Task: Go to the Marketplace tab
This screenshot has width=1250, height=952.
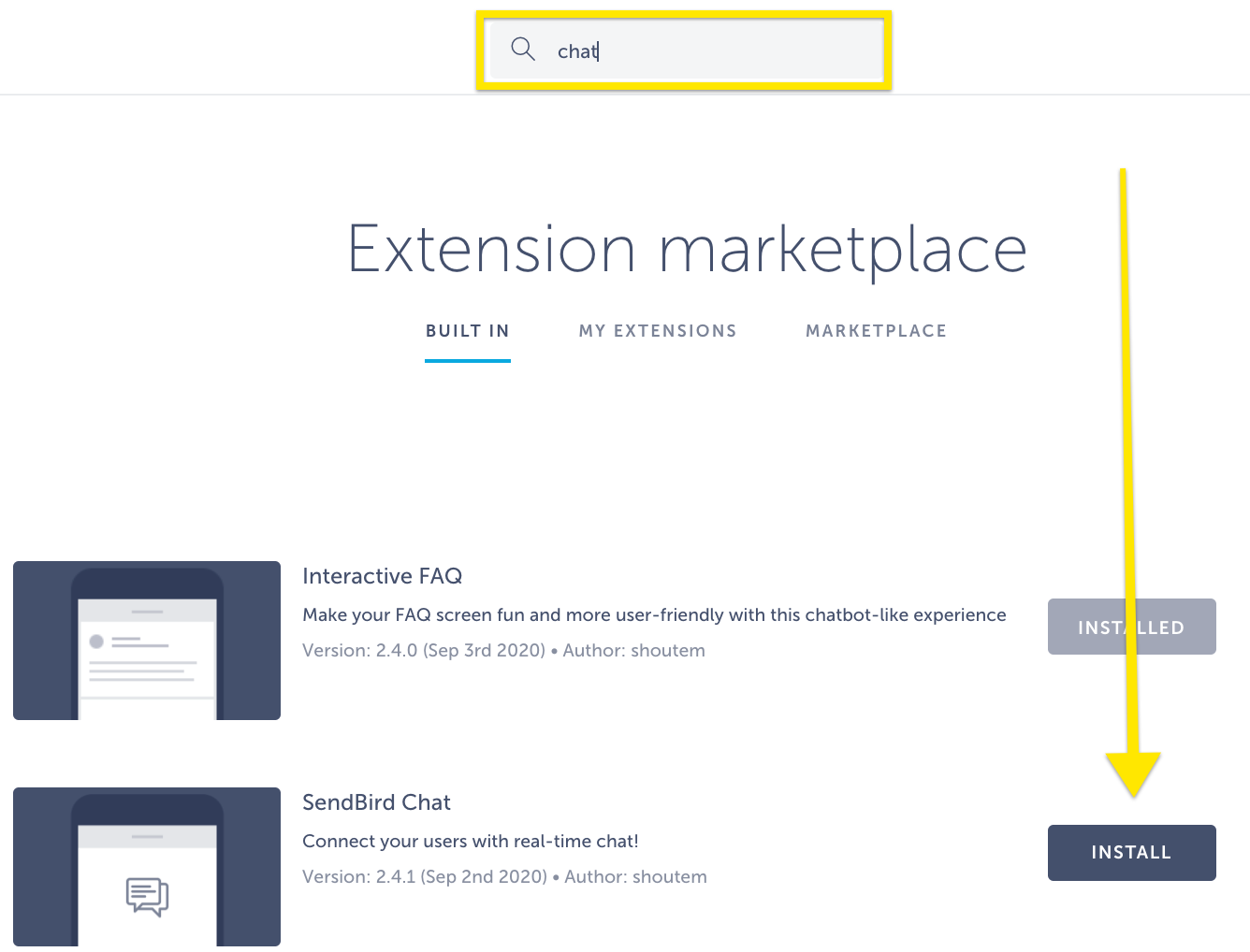Action: pyautogui.click(x=876, y=331)
